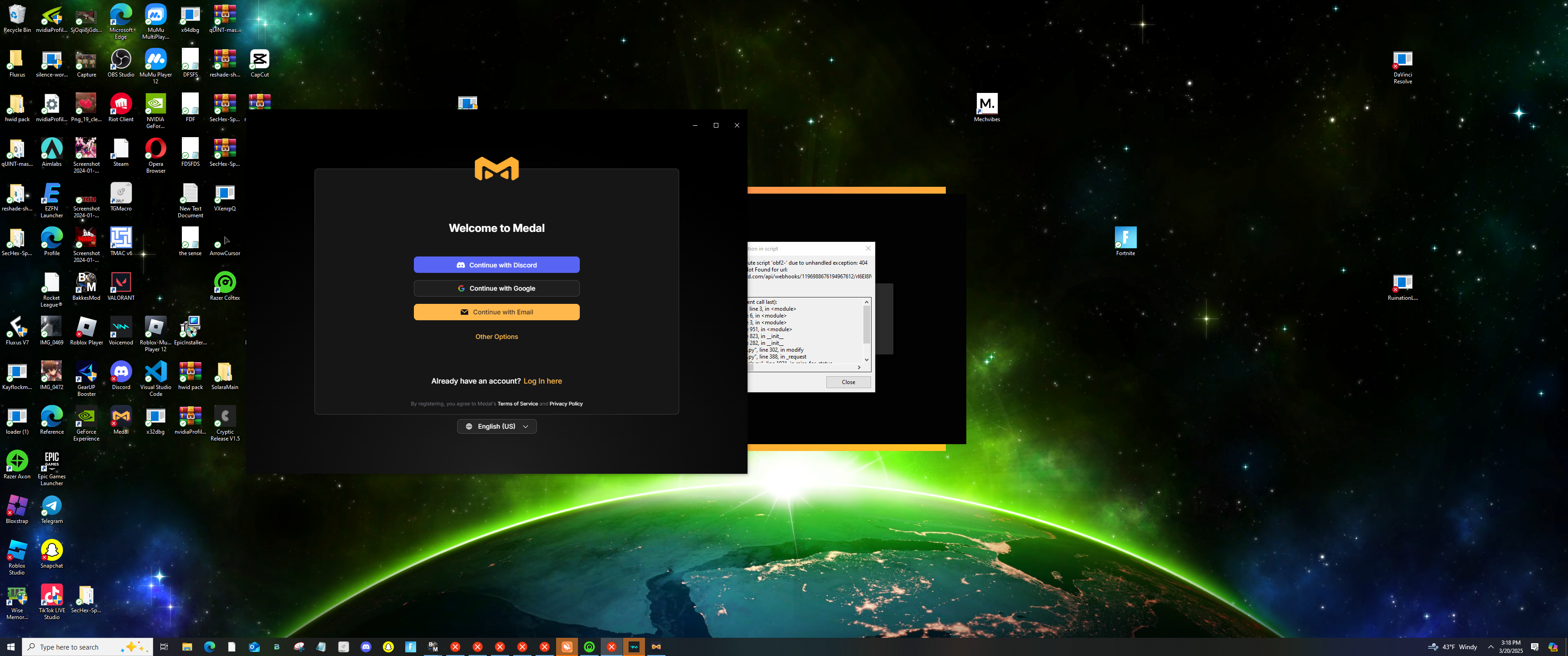Click Continue with Email button
This screenshot has width=1568, height=656.
pos(496,312)
